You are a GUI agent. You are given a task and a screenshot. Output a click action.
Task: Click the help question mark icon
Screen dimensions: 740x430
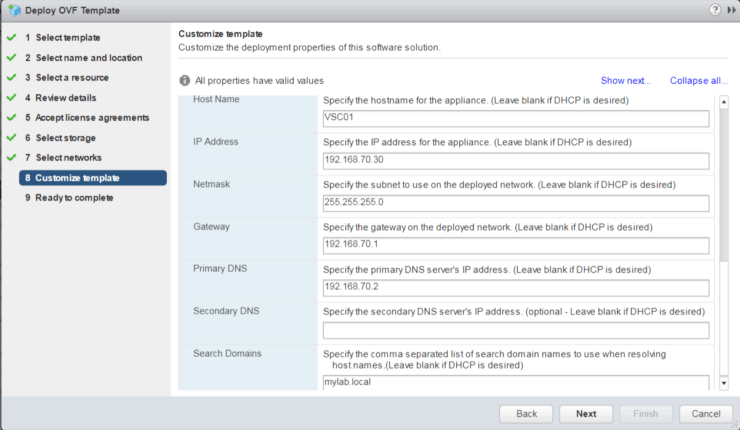coord(715,9)
